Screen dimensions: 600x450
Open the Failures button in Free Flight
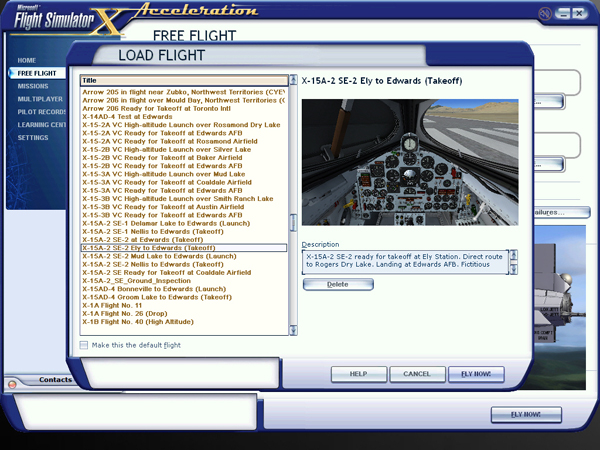pos(561,212)
